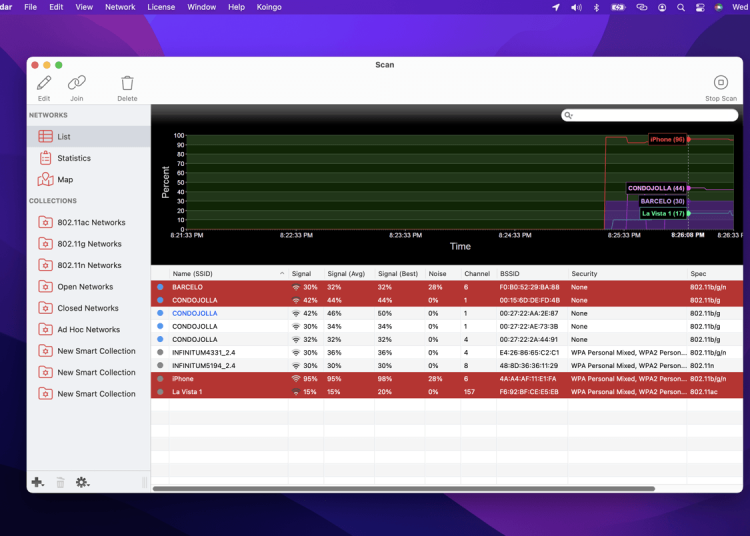750x536 pixels.
Task: Open the Network menu in menu bar
Action: [120, 7]
